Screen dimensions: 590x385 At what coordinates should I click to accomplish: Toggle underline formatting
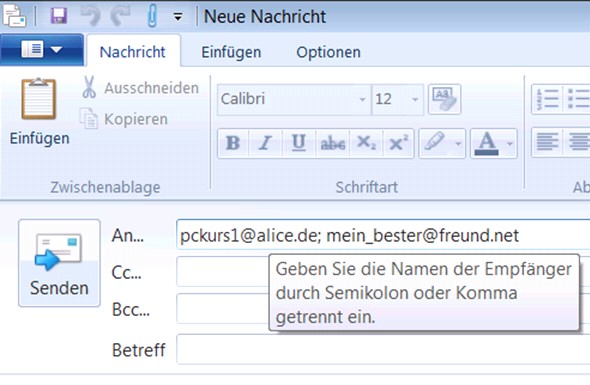tap(299, 143)
